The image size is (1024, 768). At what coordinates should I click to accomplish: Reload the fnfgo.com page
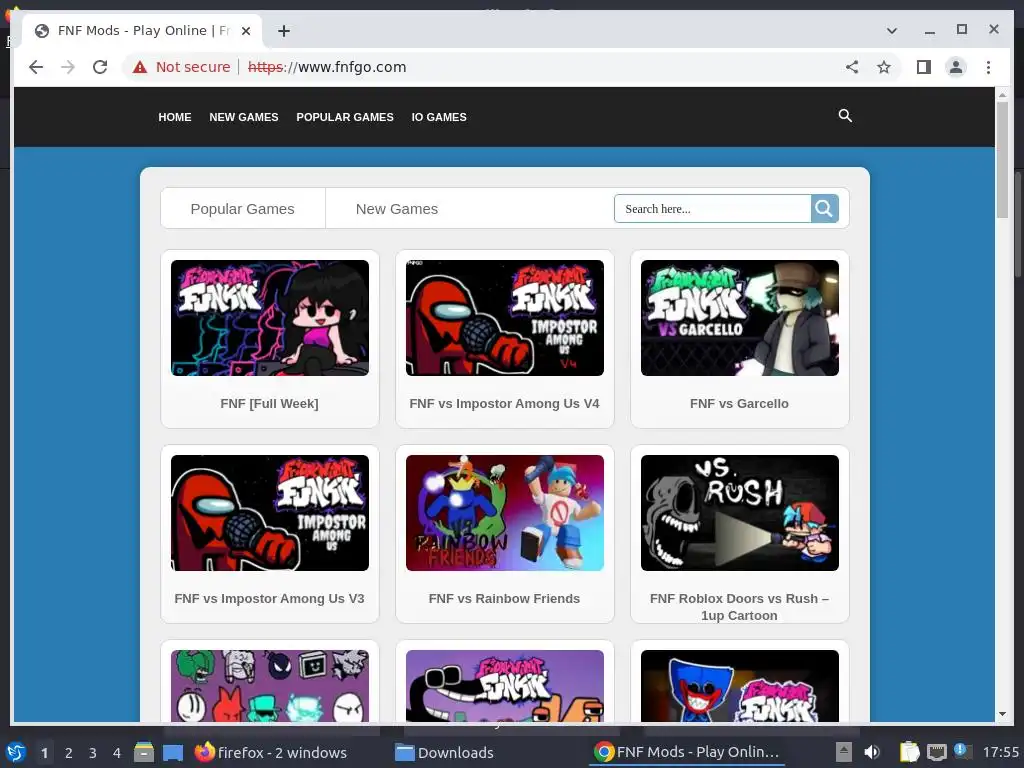[x=100, y=67]
